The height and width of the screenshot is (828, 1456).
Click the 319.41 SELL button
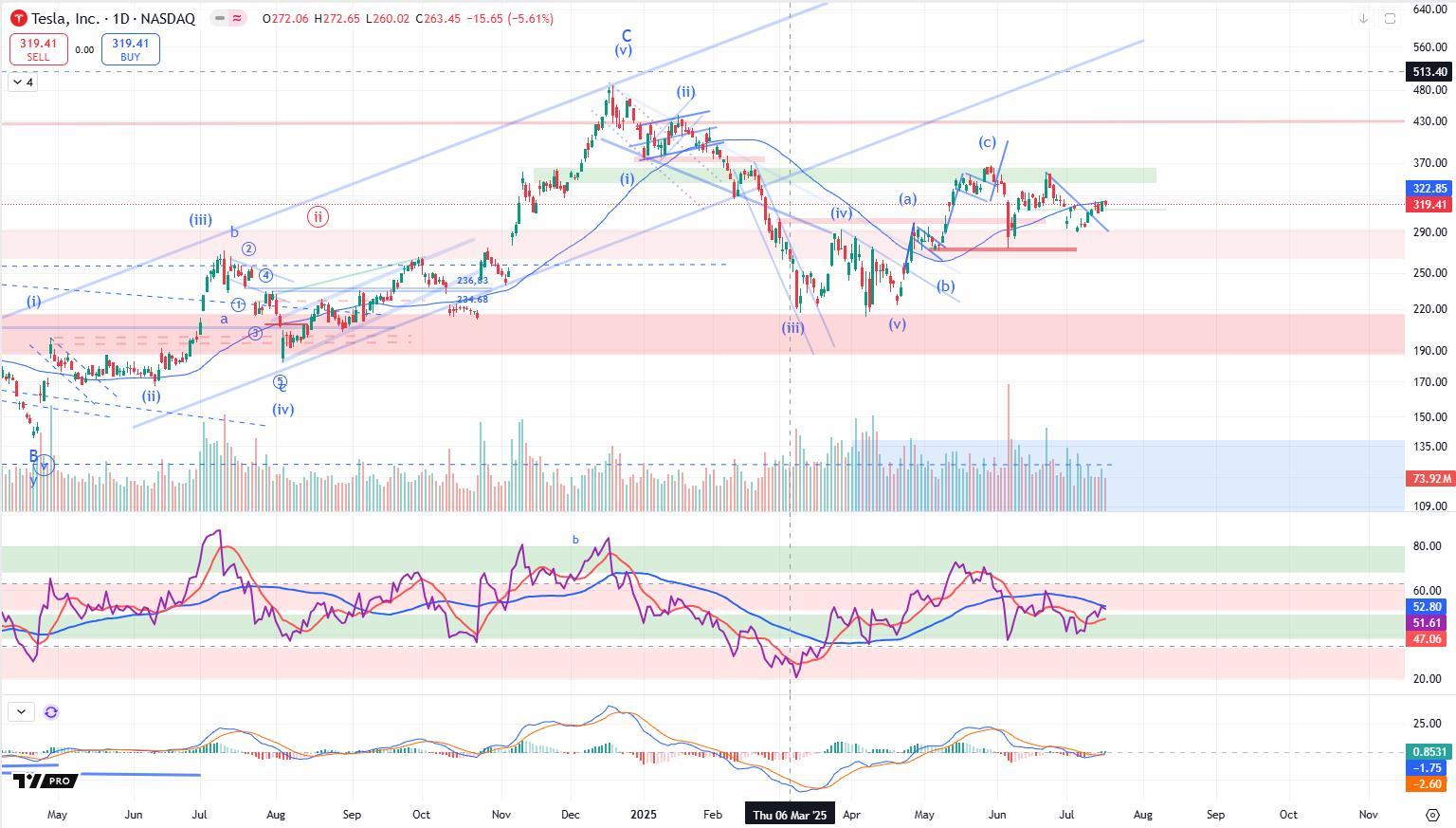[38, 49]
